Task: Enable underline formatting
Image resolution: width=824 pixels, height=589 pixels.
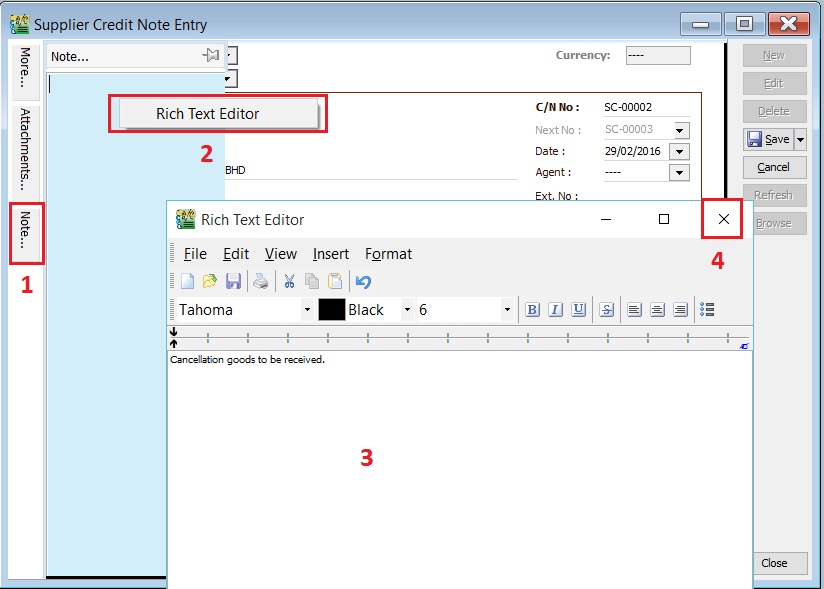Action: (x=578, y=309)
